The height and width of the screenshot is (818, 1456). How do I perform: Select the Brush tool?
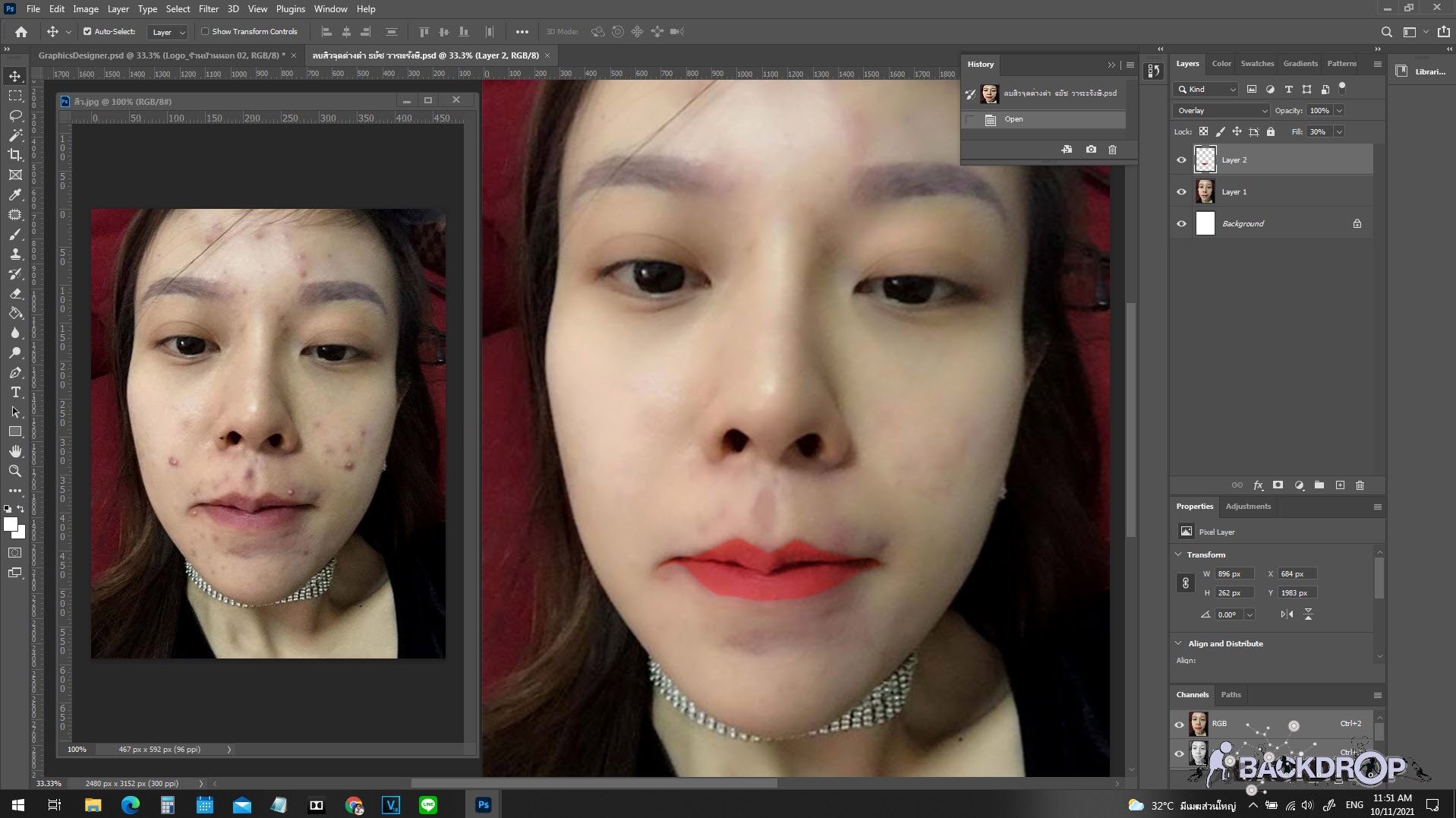tap(15, 234)
